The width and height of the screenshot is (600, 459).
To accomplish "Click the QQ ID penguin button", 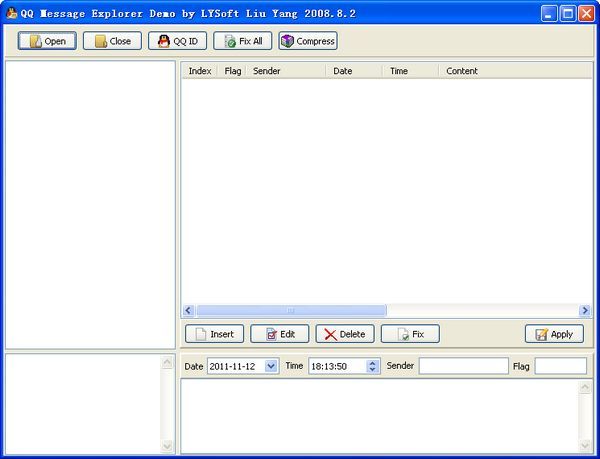I will (178, 41).
